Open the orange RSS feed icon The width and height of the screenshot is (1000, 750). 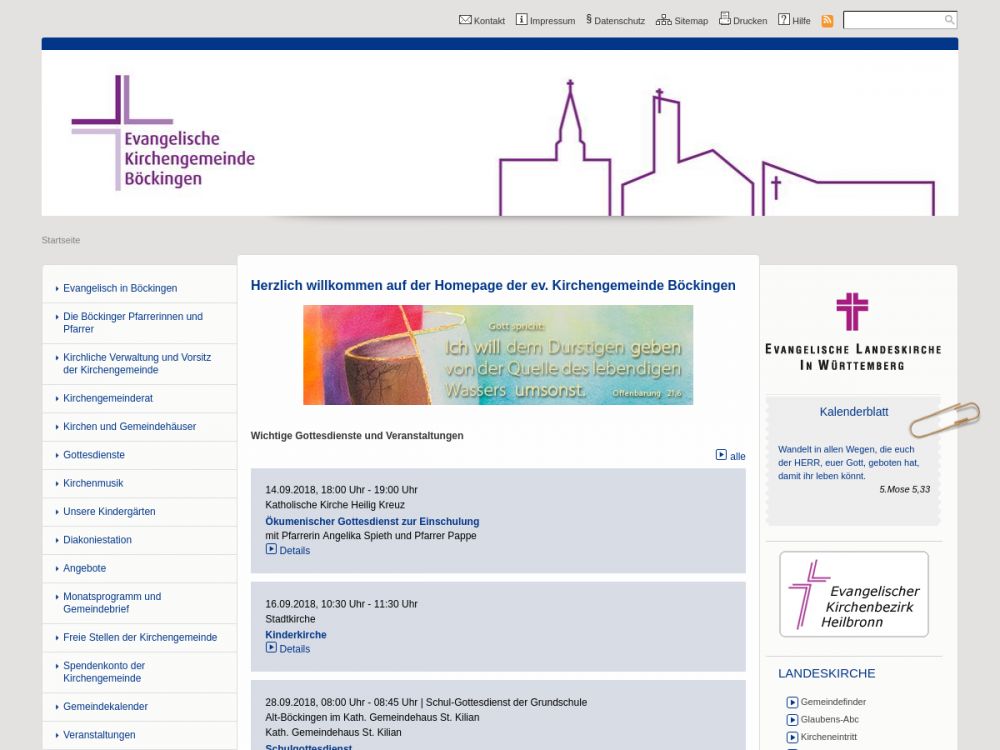click(x=827, y=21)
